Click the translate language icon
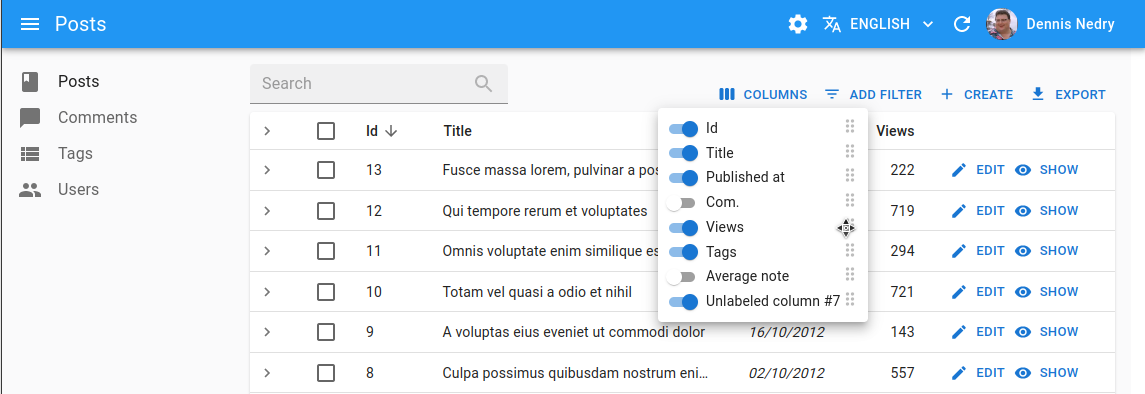The image size is (1145, 394). 832,24
